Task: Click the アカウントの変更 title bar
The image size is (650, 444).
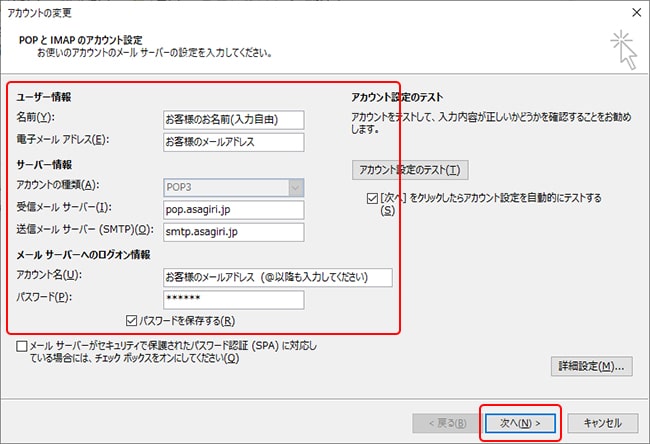Action: (300, 10)
